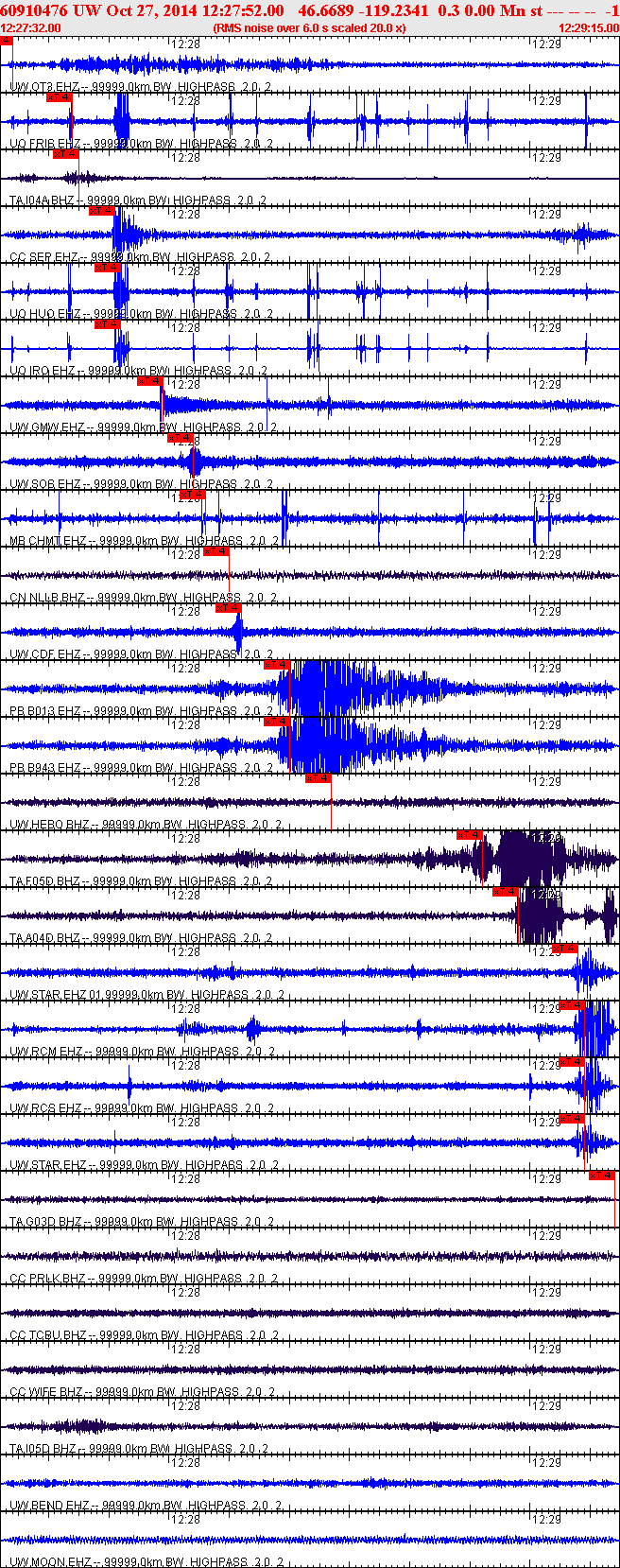Click the UO FRIS EHZ station label
Viewport: 620px width, 1568px height.
point(141,144)
